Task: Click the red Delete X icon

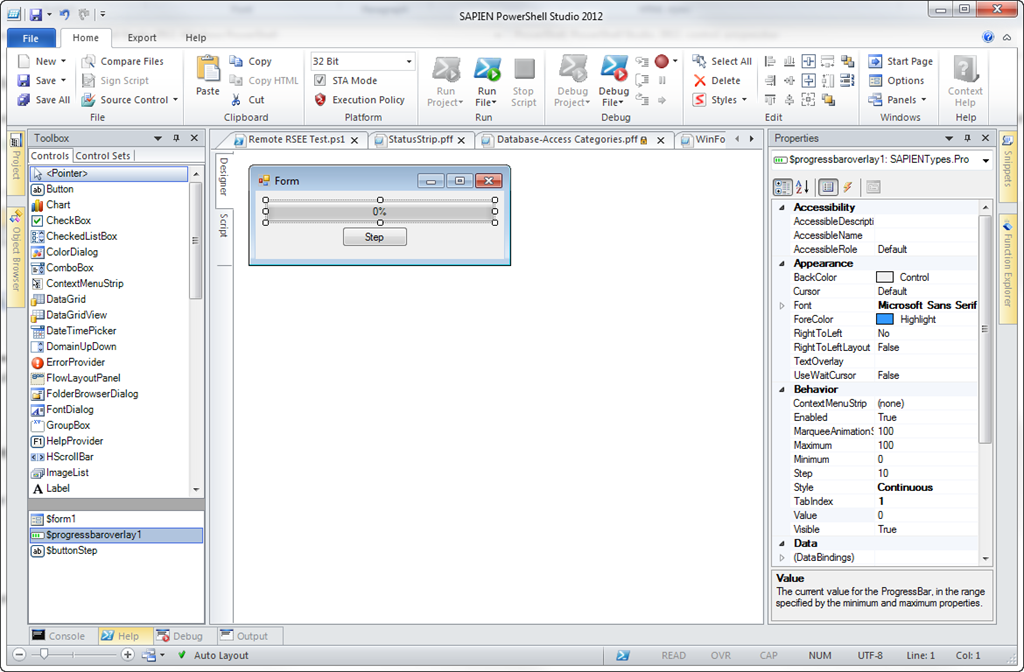Action: [x=699, y=81]
